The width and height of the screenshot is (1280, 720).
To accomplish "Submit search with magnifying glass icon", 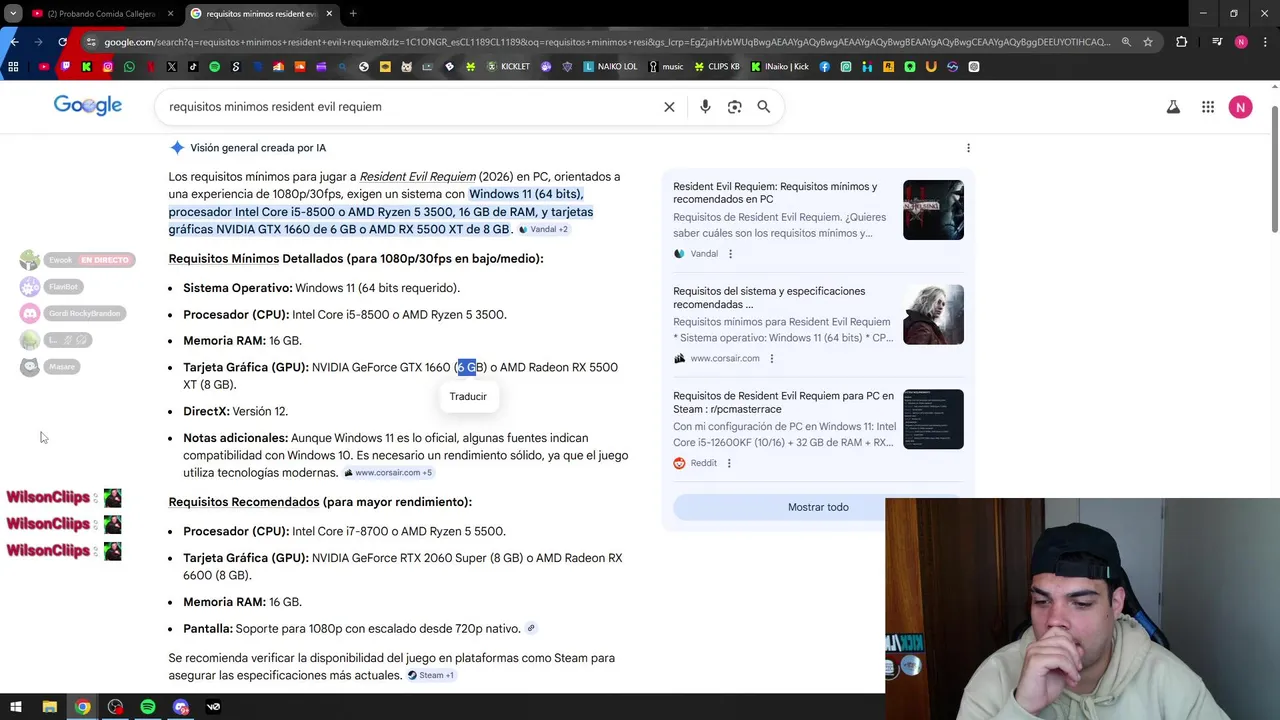I will pos(764,107).
